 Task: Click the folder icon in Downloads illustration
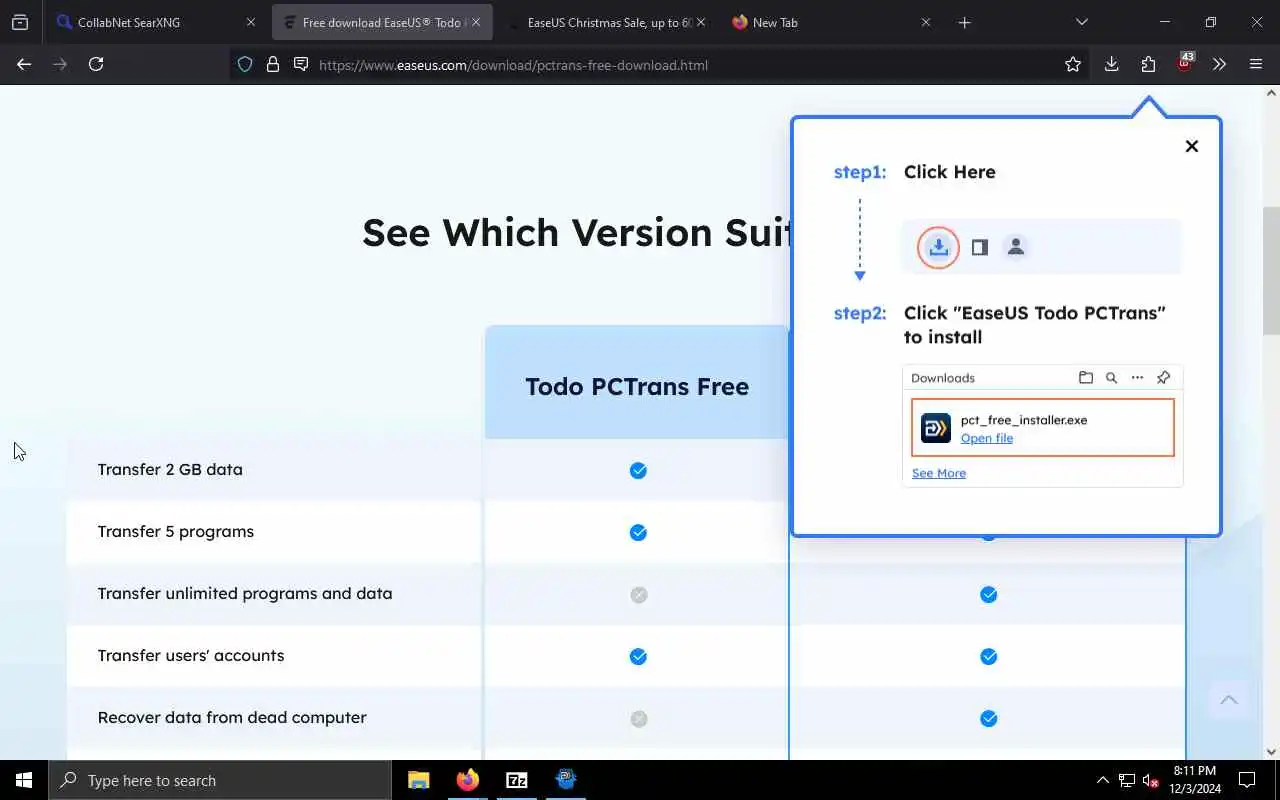click(x=1086, y=378)
